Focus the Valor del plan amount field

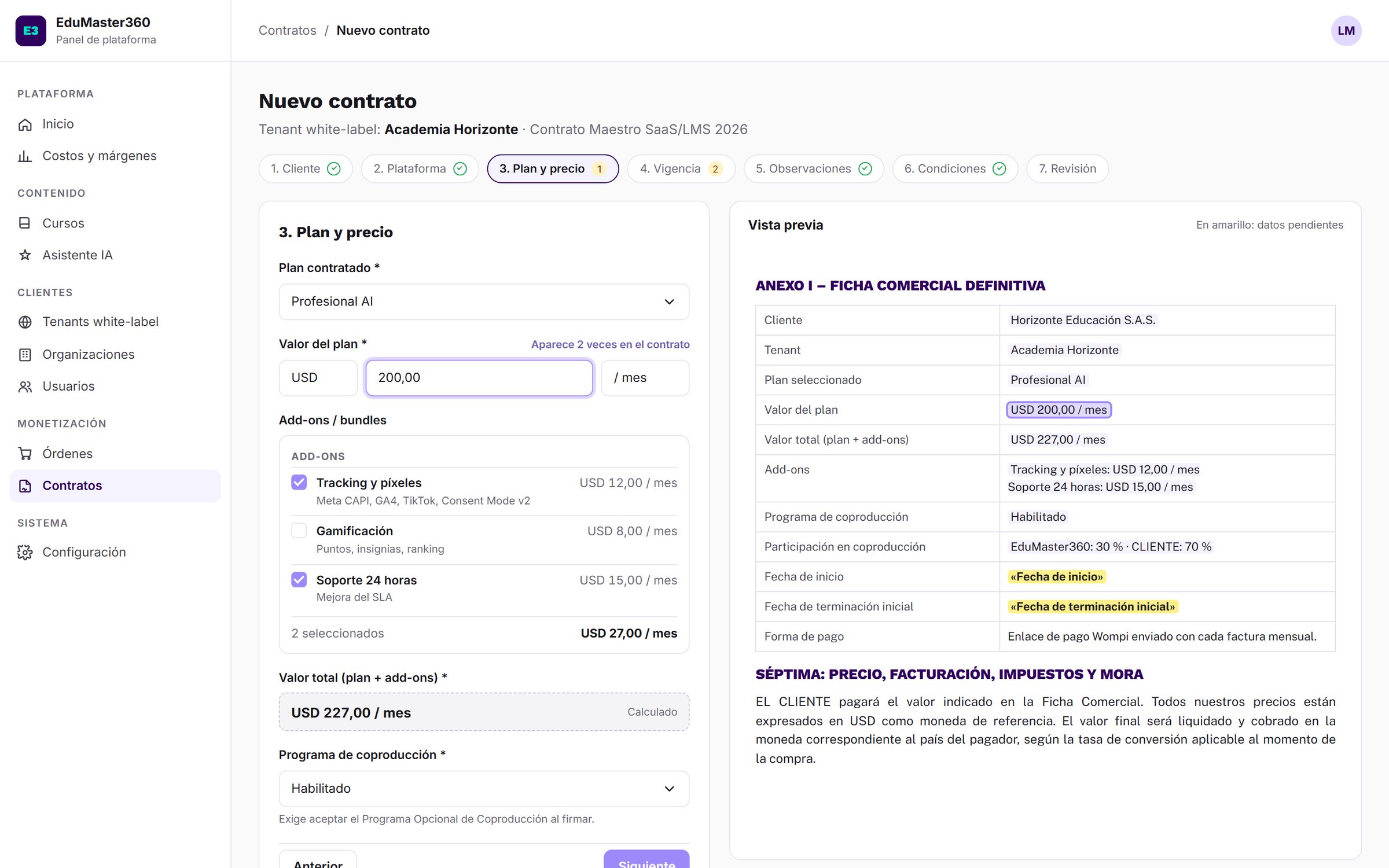click(x=479, y=378)
